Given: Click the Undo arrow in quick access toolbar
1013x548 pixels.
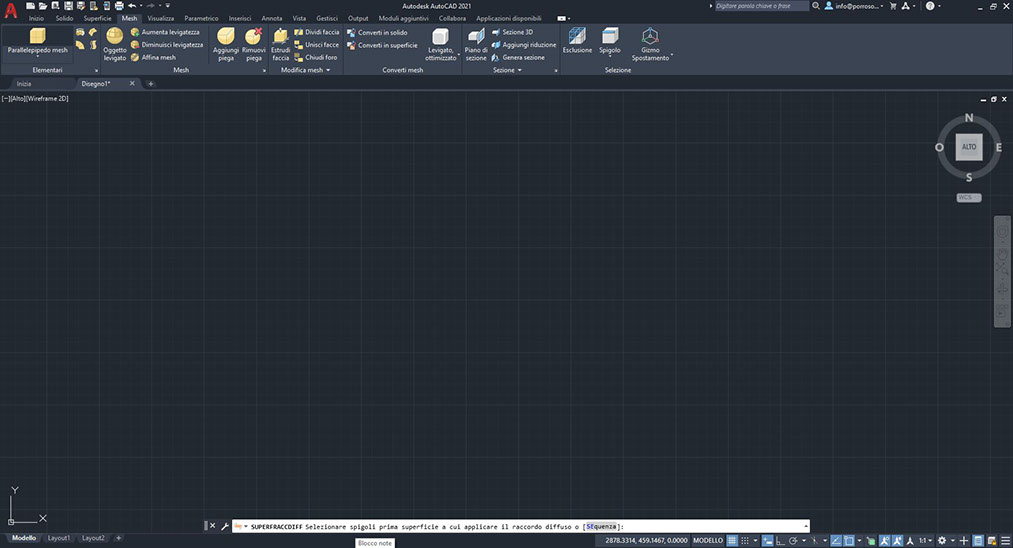Looking at the screenshot, I should pos(132,6).
